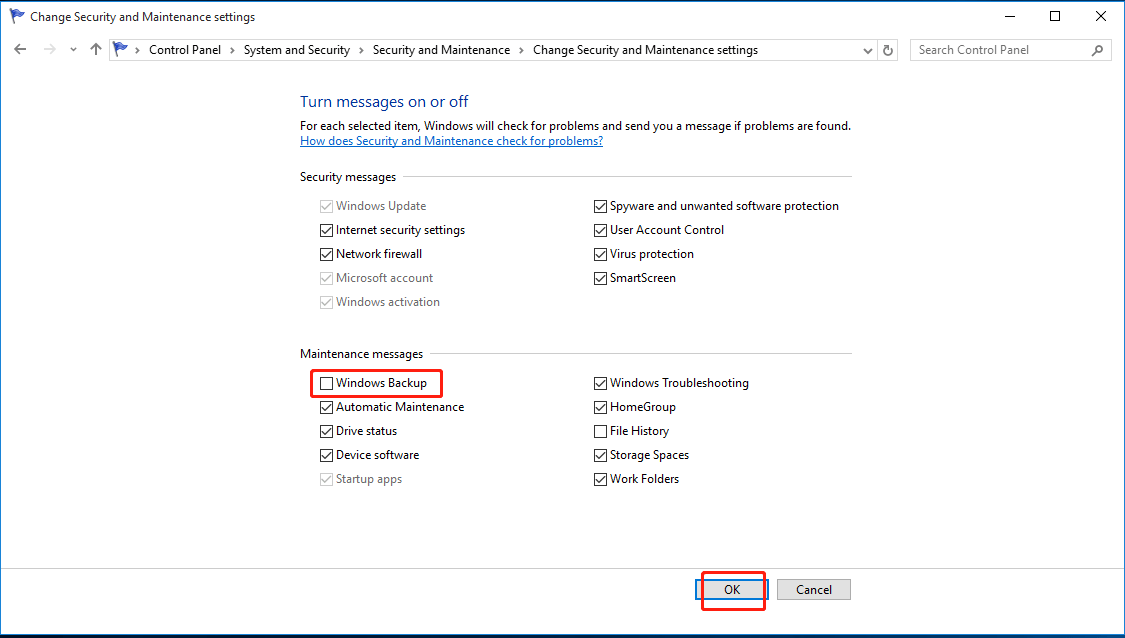Open the recent pages chevron next to navigation arrows
The image size is (1125, 638).
coord(72,49)
